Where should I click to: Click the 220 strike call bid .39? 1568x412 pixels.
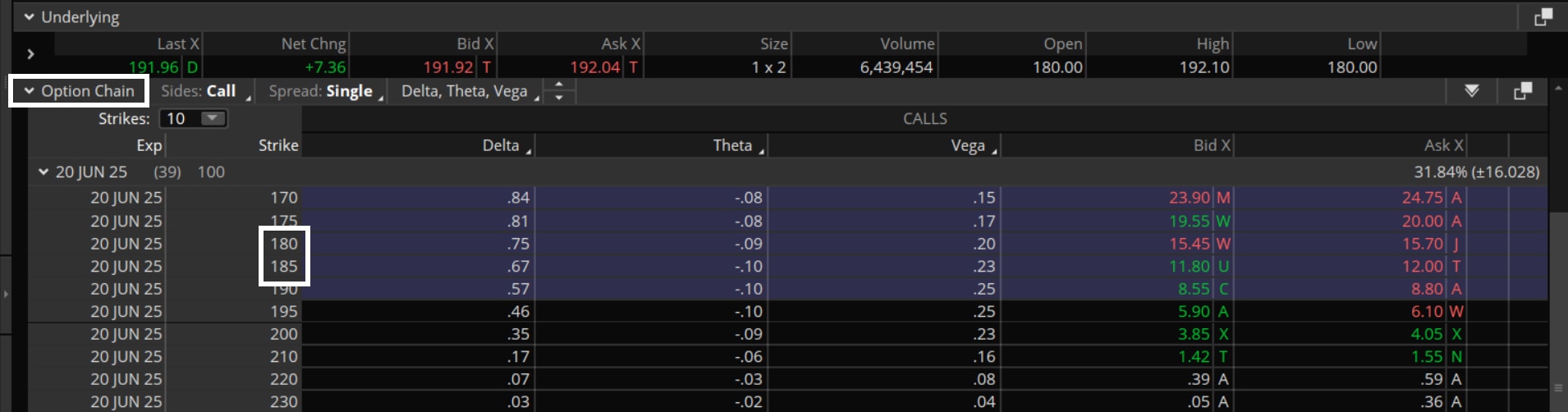coord(1199,379)
